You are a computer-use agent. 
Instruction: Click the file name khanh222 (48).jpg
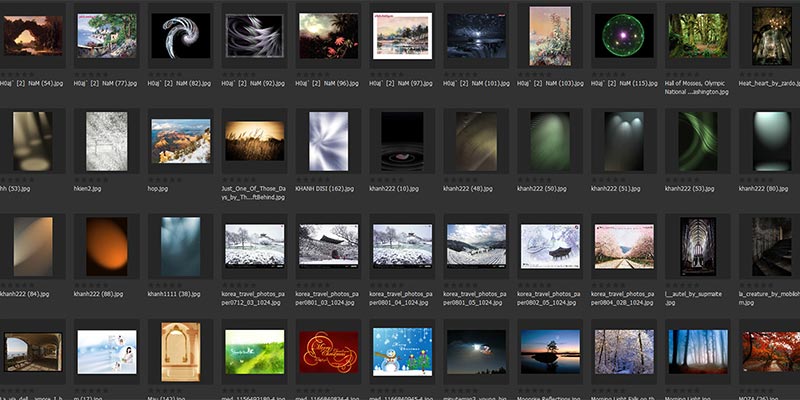click(468, 189)
